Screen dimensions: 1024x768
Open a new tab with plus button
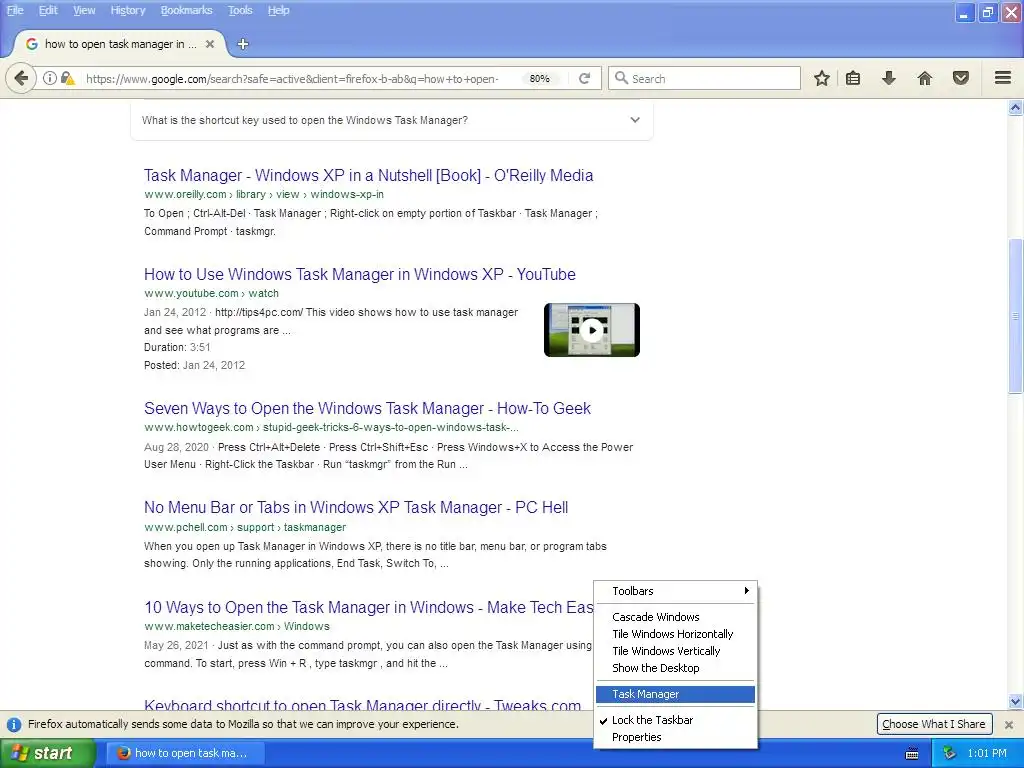pyautogui.click(x=243, y=44)
